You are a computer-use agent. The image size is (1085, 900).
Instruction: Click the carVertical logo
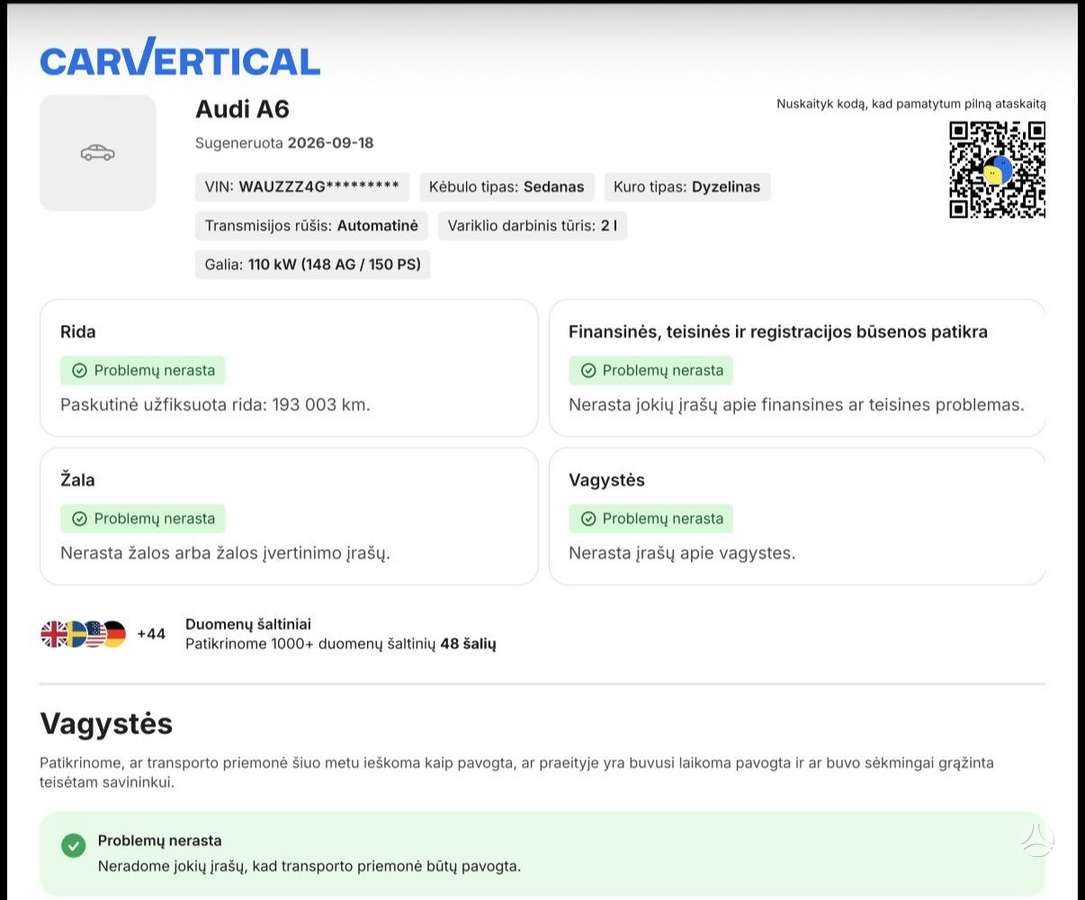click(x=180, y=57)
